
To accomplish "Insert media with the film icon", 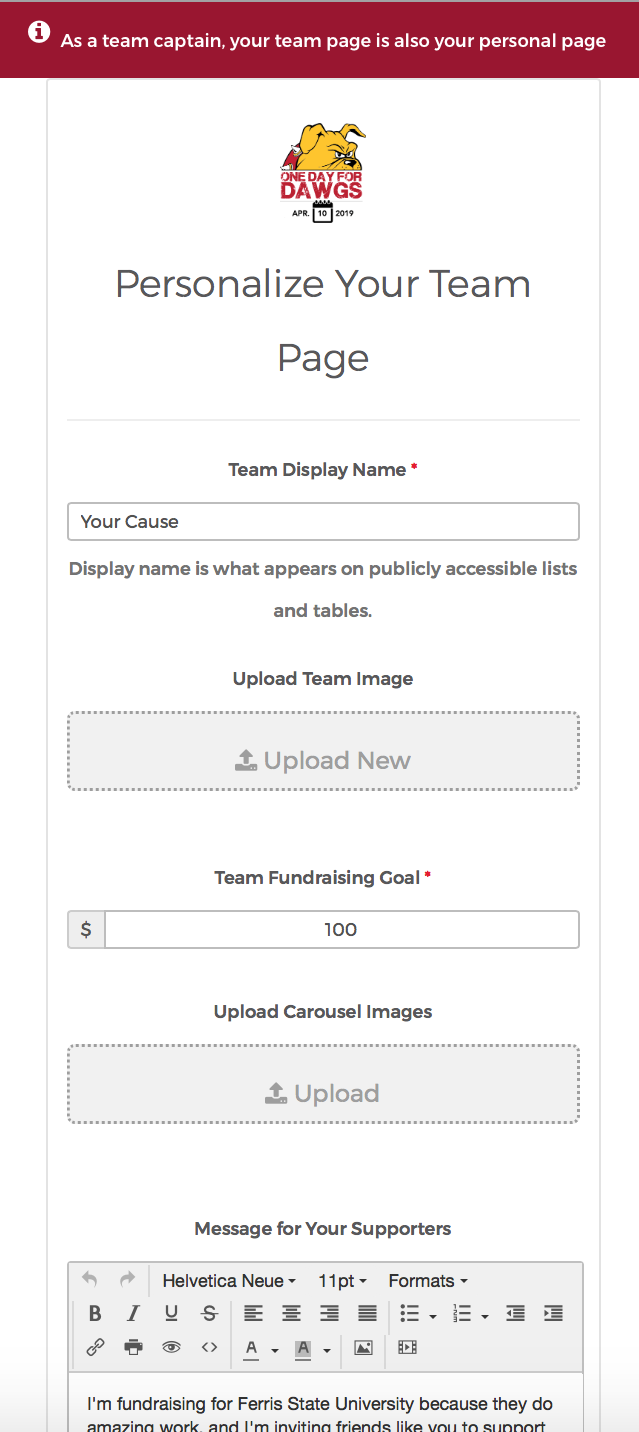I will pyautogui.click(x=407, y=1347).
